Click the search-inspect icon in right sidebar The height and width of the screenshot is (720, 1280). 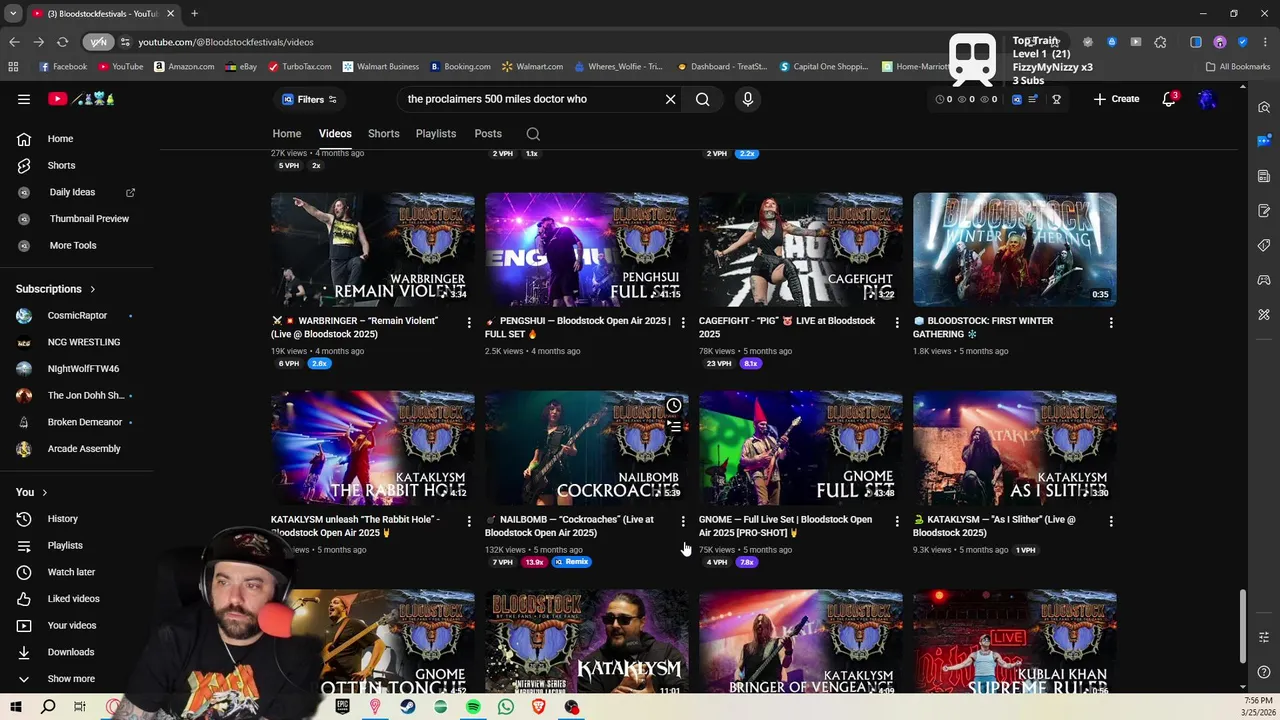tap(1264, 107)
